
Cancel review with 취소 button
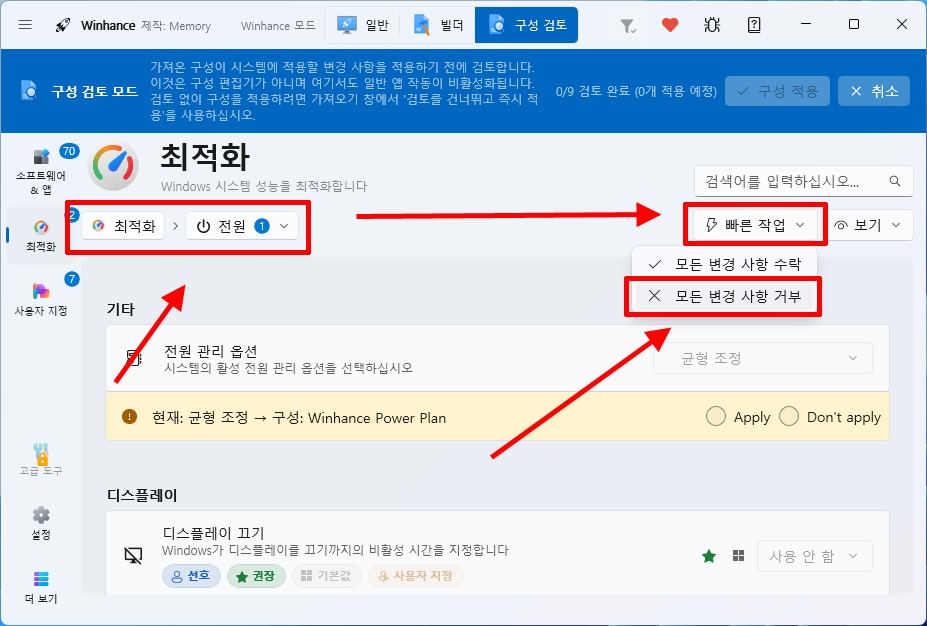[x=874, y=91]
